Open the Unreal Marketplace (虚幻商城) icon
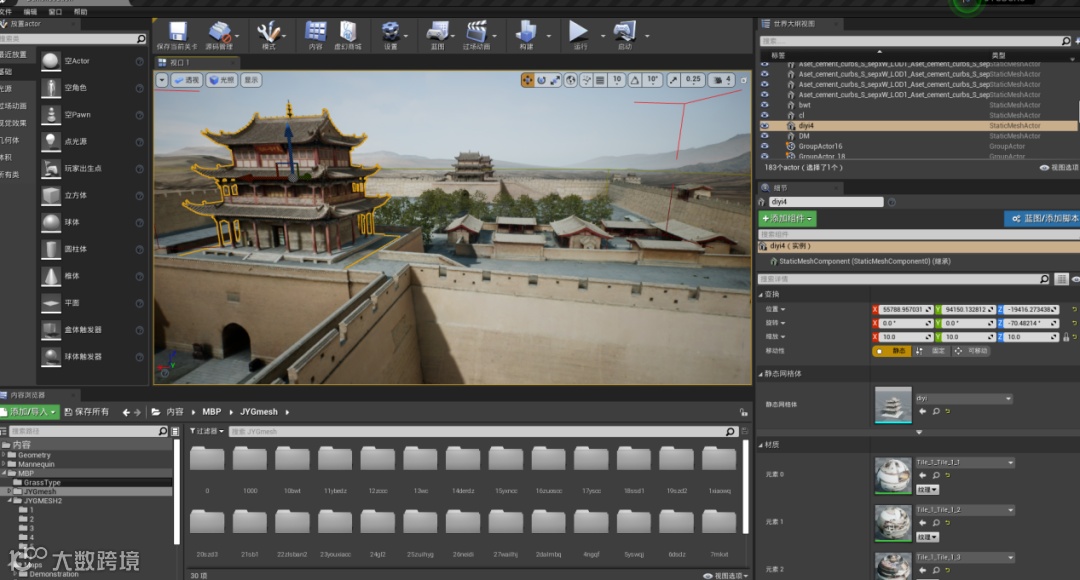 [x=348, y=32]
